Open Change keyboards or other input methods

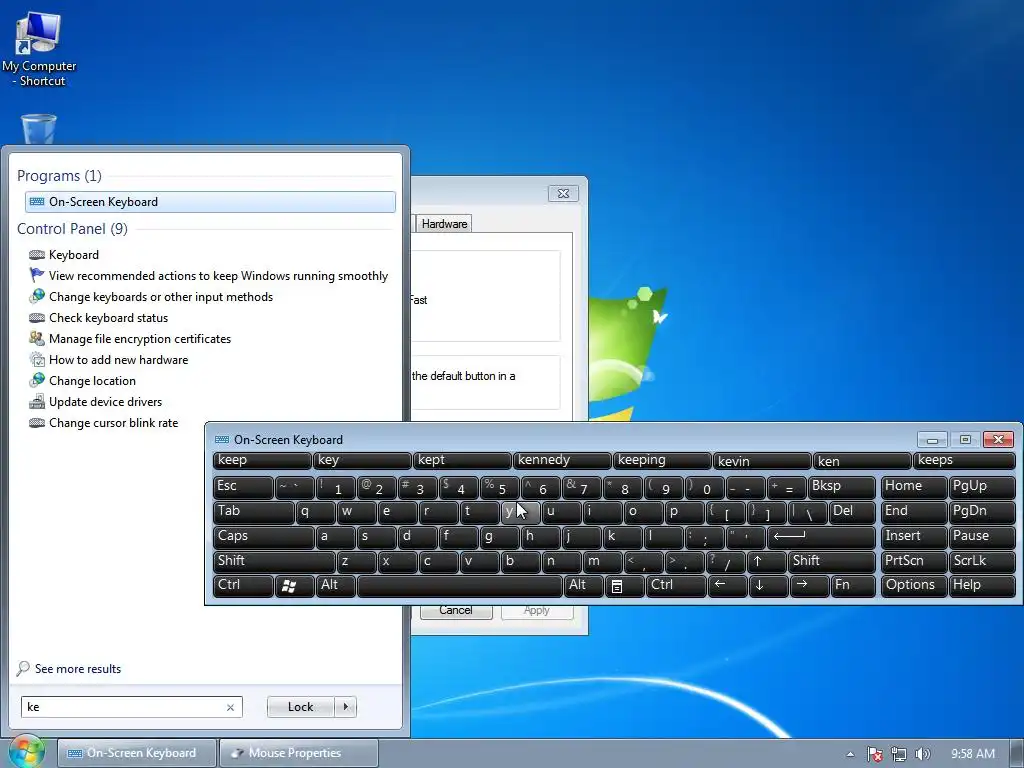(x=151, y=296)
